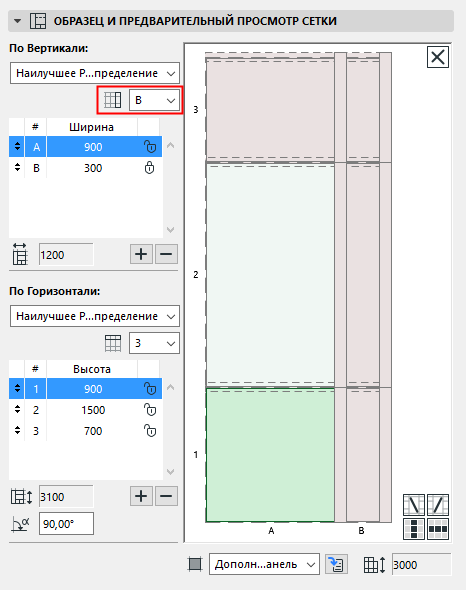Click horizontal dots frame pattern icon
The width and height of the screenshot is (466, 590).
438,529
